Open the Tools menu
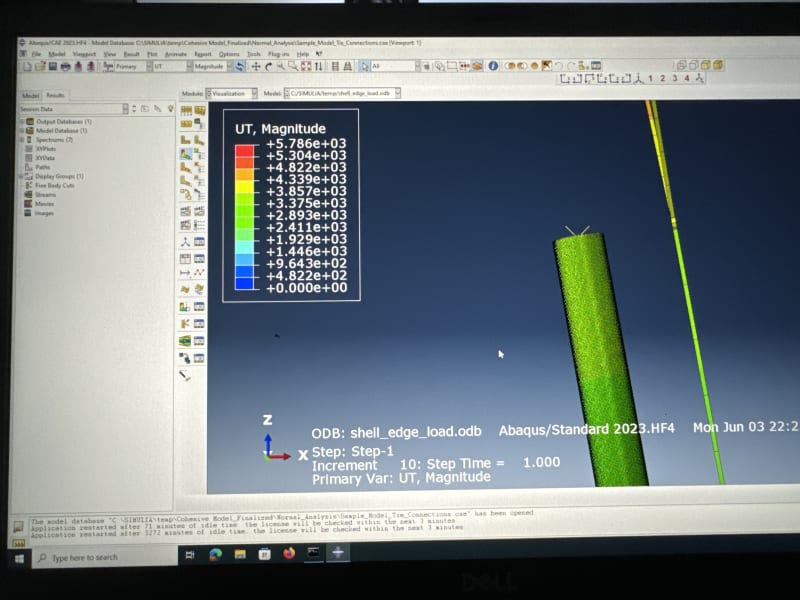 [254, 54]
